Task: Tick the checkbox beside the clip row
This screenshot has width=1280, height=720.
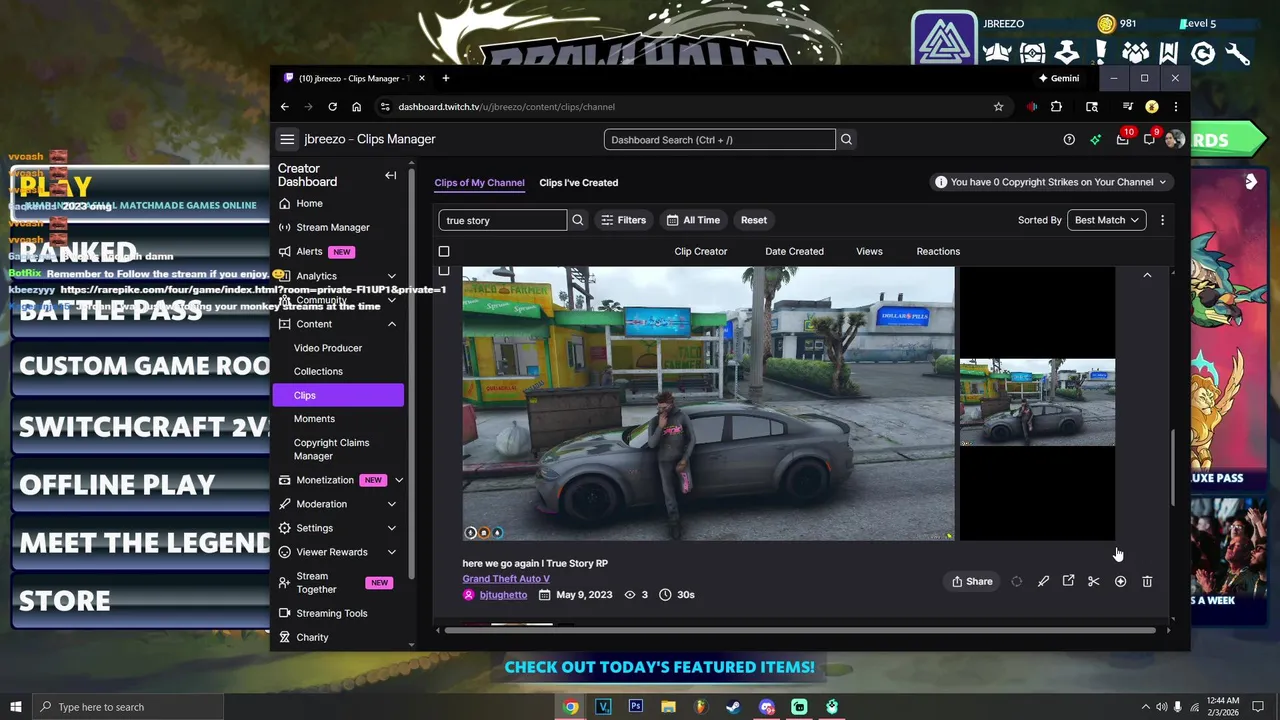Action: (x=444, y=270)
